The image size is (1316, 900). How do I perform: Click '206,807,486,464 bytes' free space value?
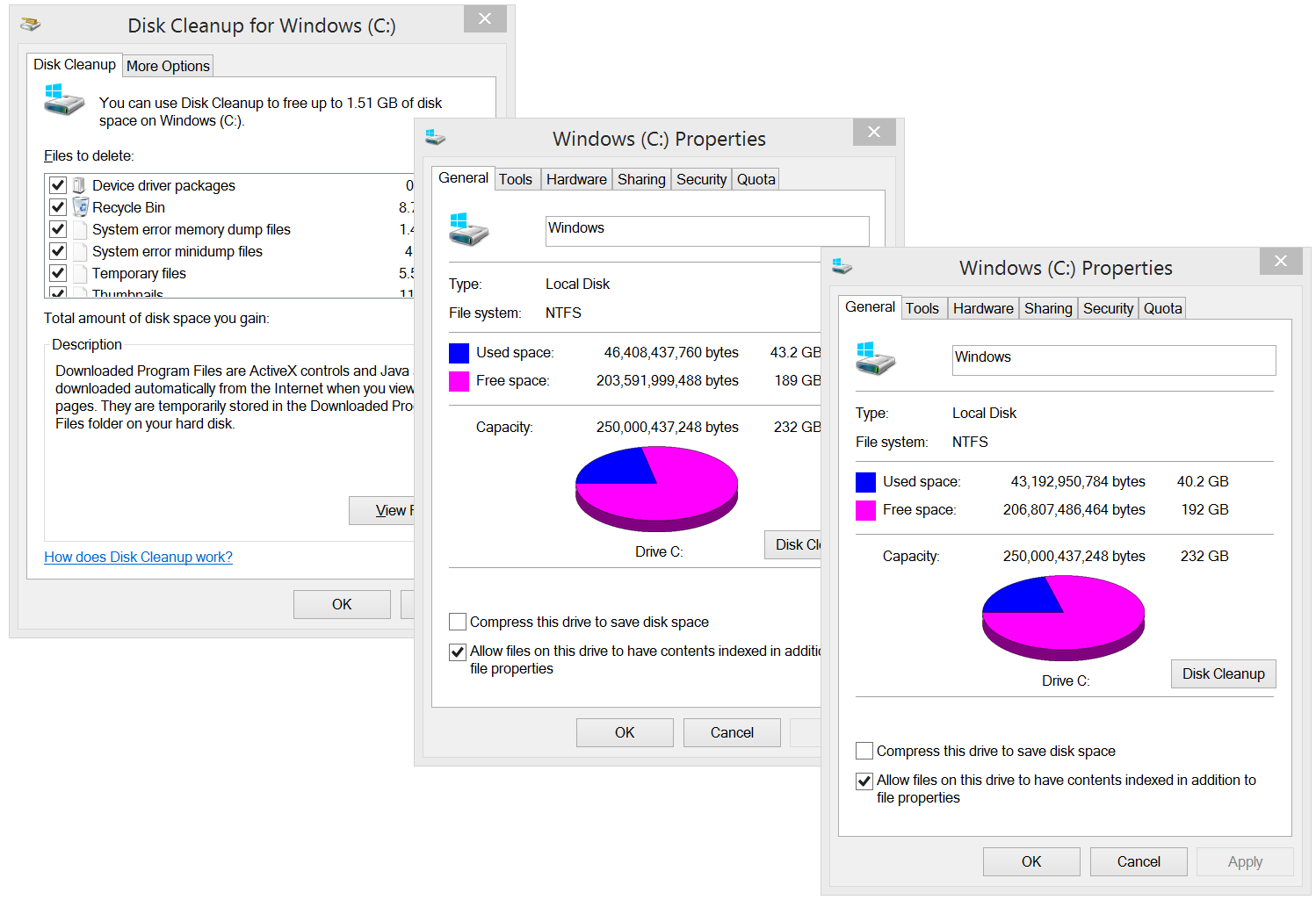click(x=1074, y=509)
